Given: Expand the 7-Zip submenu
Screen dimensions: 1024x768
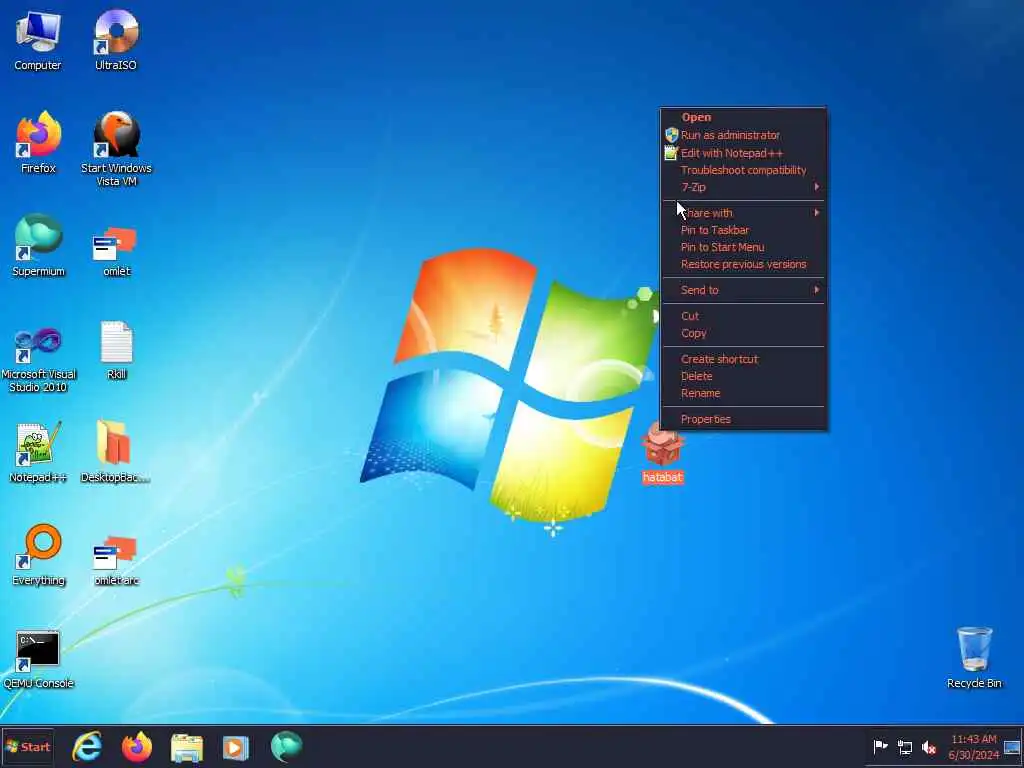Looking at the screenshot, I should click(744, 187).
